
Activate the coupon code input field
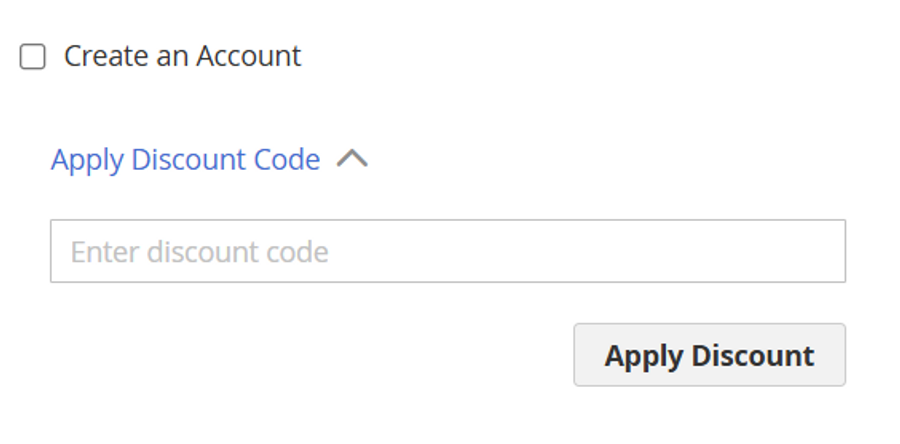point(447,251)
